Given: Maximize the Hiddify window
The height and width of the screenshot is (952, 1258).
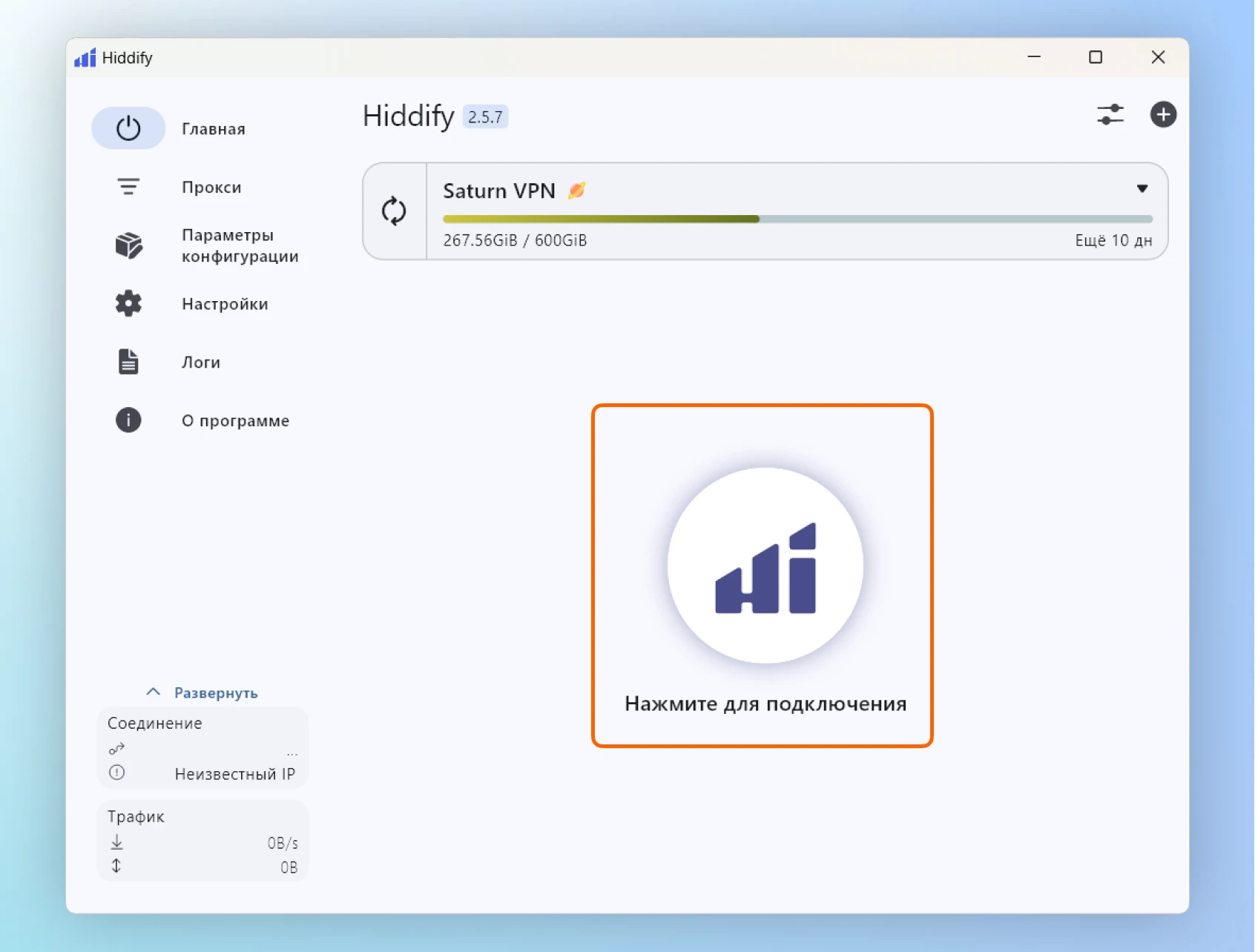Looking at the screenshot, I should [x=1095, y=57].
